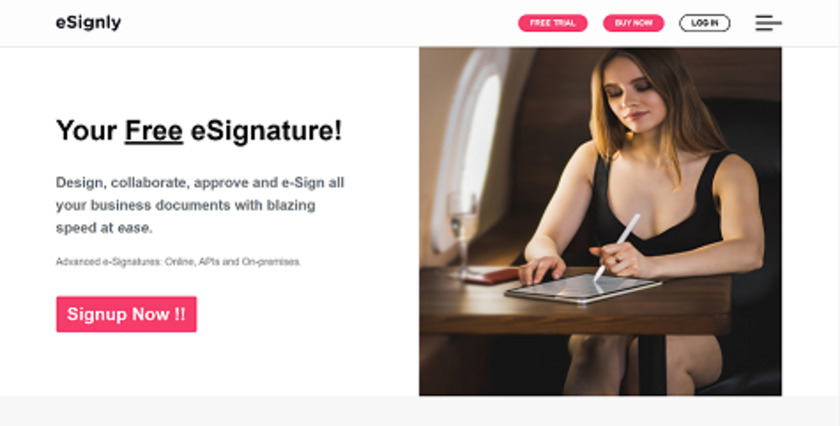This screenshot has height=426, width=840.
Task: Click the Advanced e-Signatures subtext line
Action: pos(178,262)
